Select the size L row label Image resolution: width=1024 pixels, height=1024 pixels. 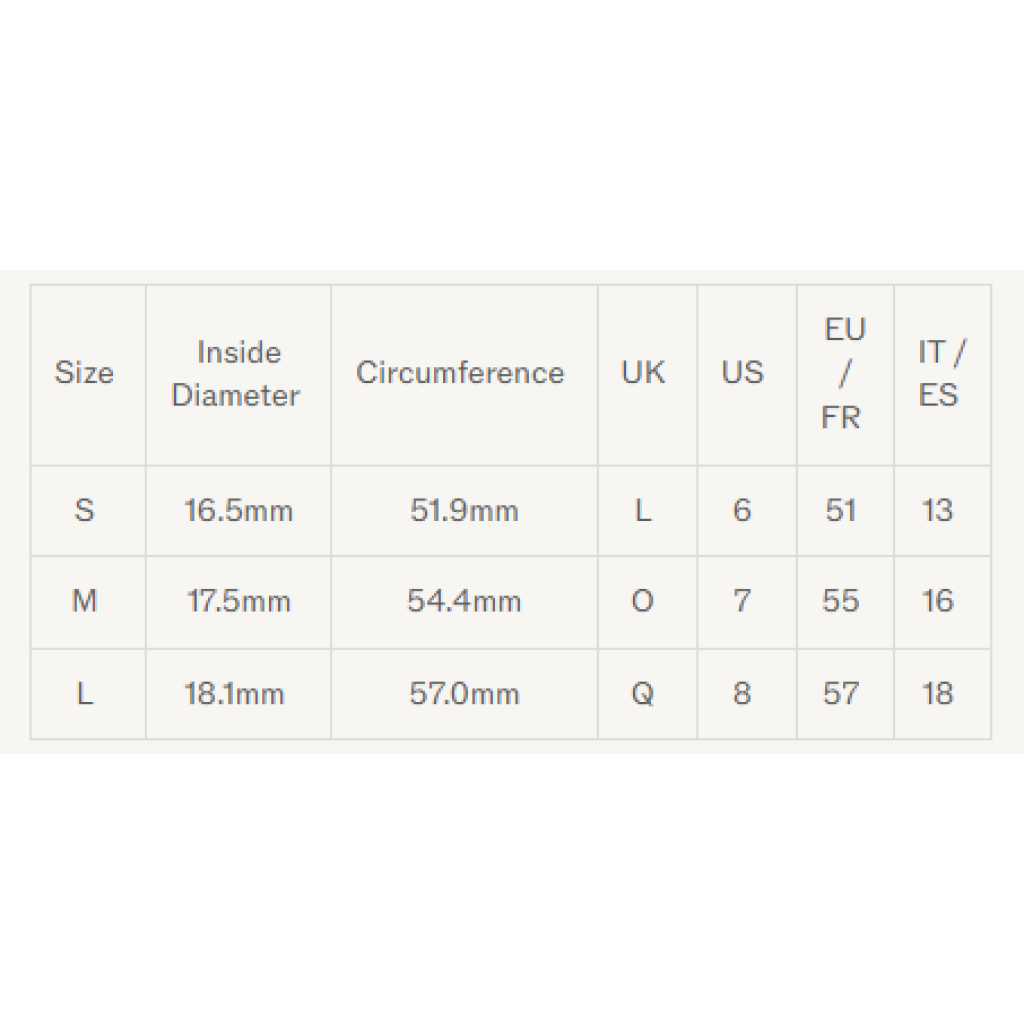pyautogui.click(x=84, y=694)
